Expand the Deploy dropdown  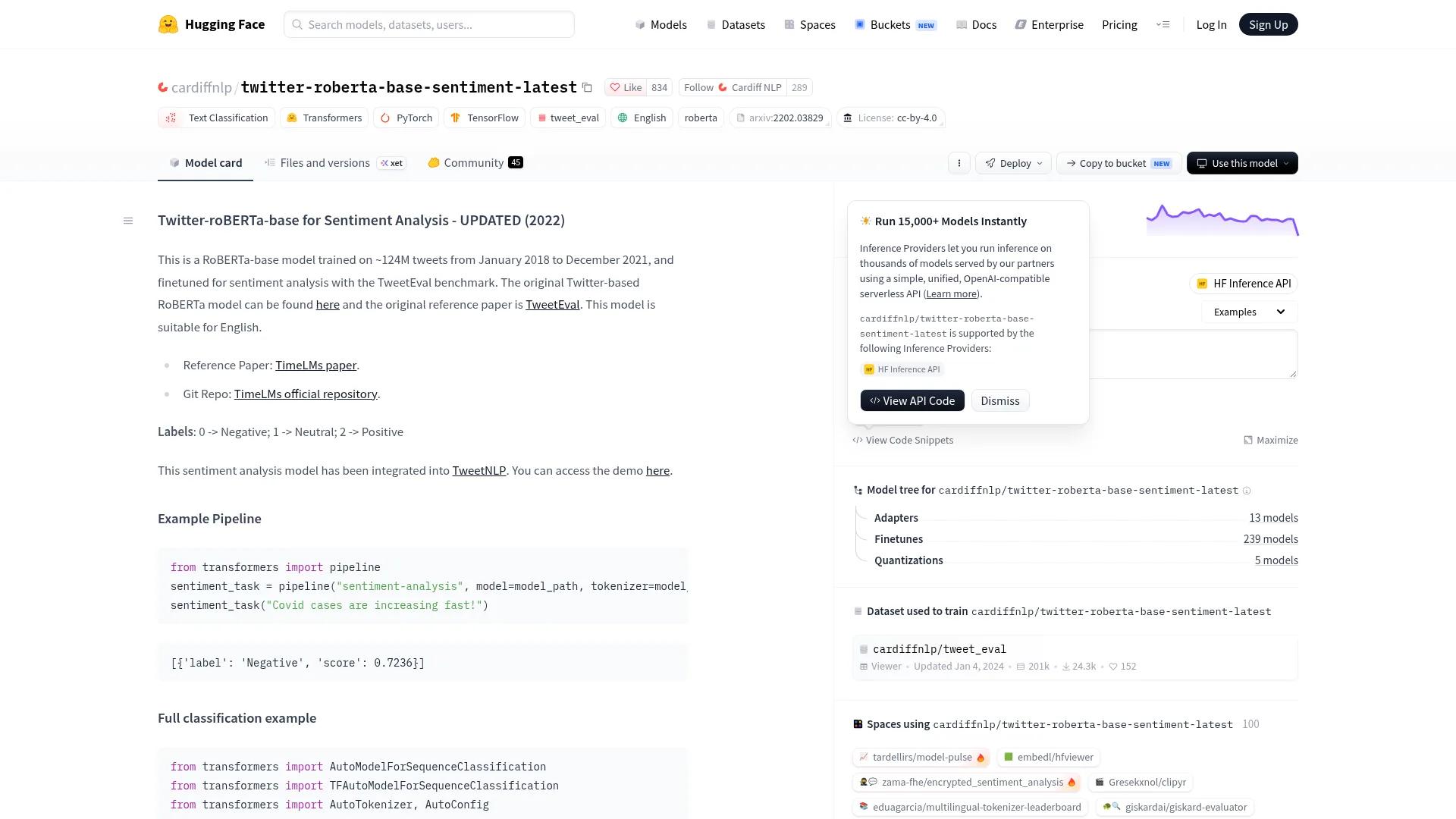tap(1014, 163)
